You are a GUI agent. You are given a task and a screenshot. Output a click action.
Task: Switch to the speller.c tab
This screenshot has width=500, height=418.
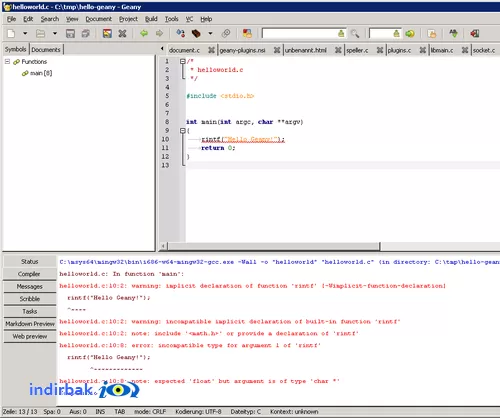[x=357, y=50]
